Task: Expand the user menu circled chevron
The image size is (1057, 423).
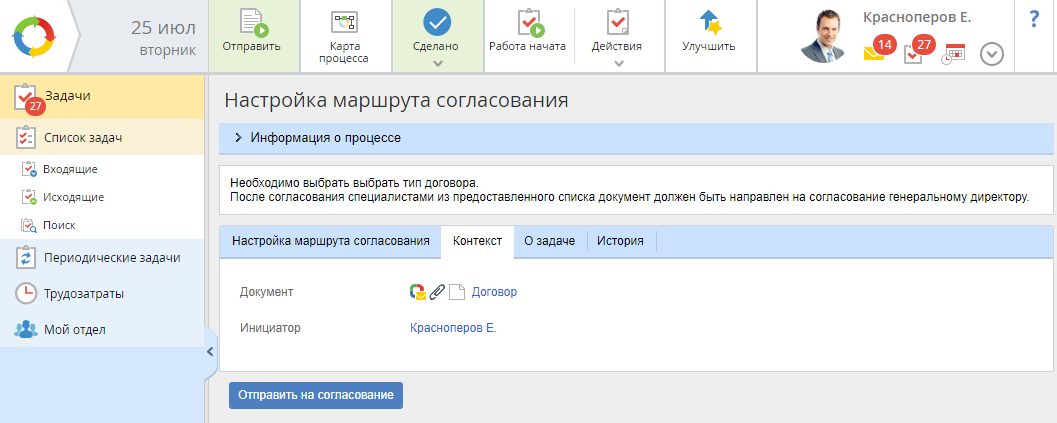Action: click(991, 54)
